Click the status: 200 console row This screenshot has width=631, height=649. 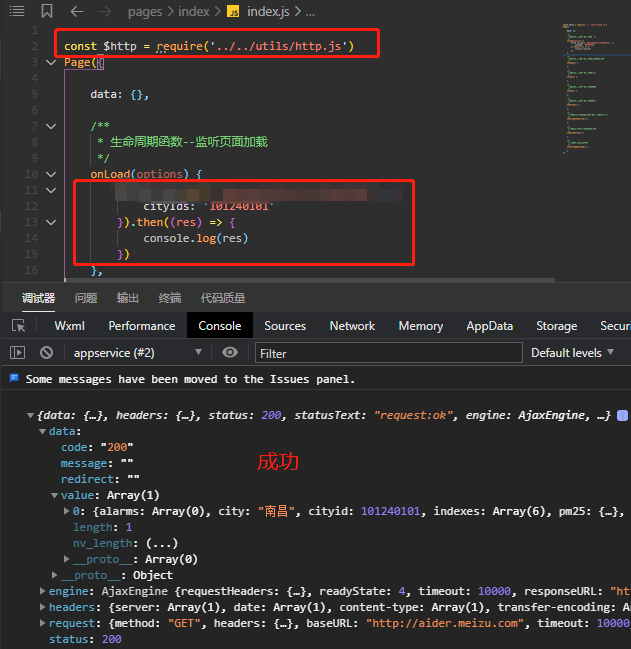click(85, 639)
